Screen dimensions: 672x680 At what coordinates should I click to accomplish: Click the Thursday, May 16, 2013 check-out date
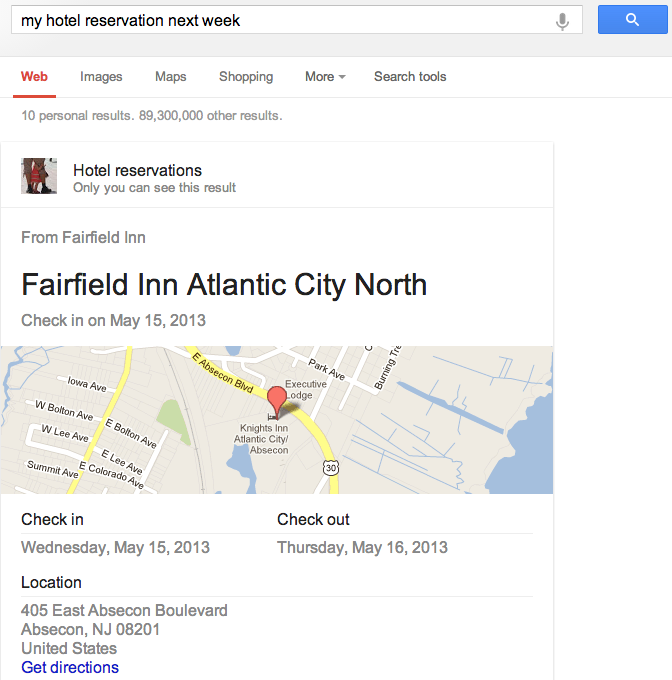[x=362, y=548]
